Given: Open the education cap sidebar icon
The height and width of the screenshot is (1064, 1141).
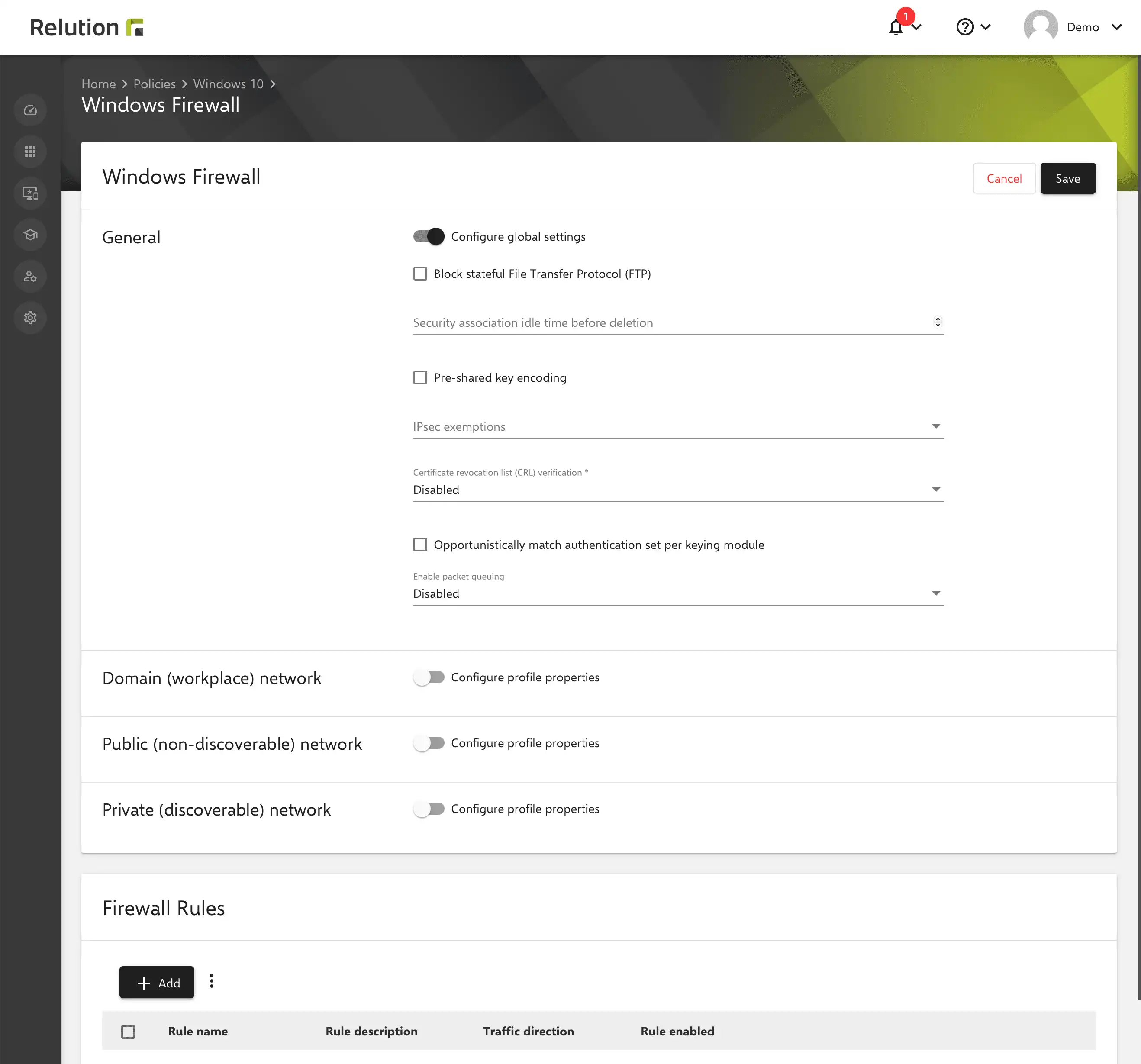Looking at the screenshot, I should pos(30,235).
